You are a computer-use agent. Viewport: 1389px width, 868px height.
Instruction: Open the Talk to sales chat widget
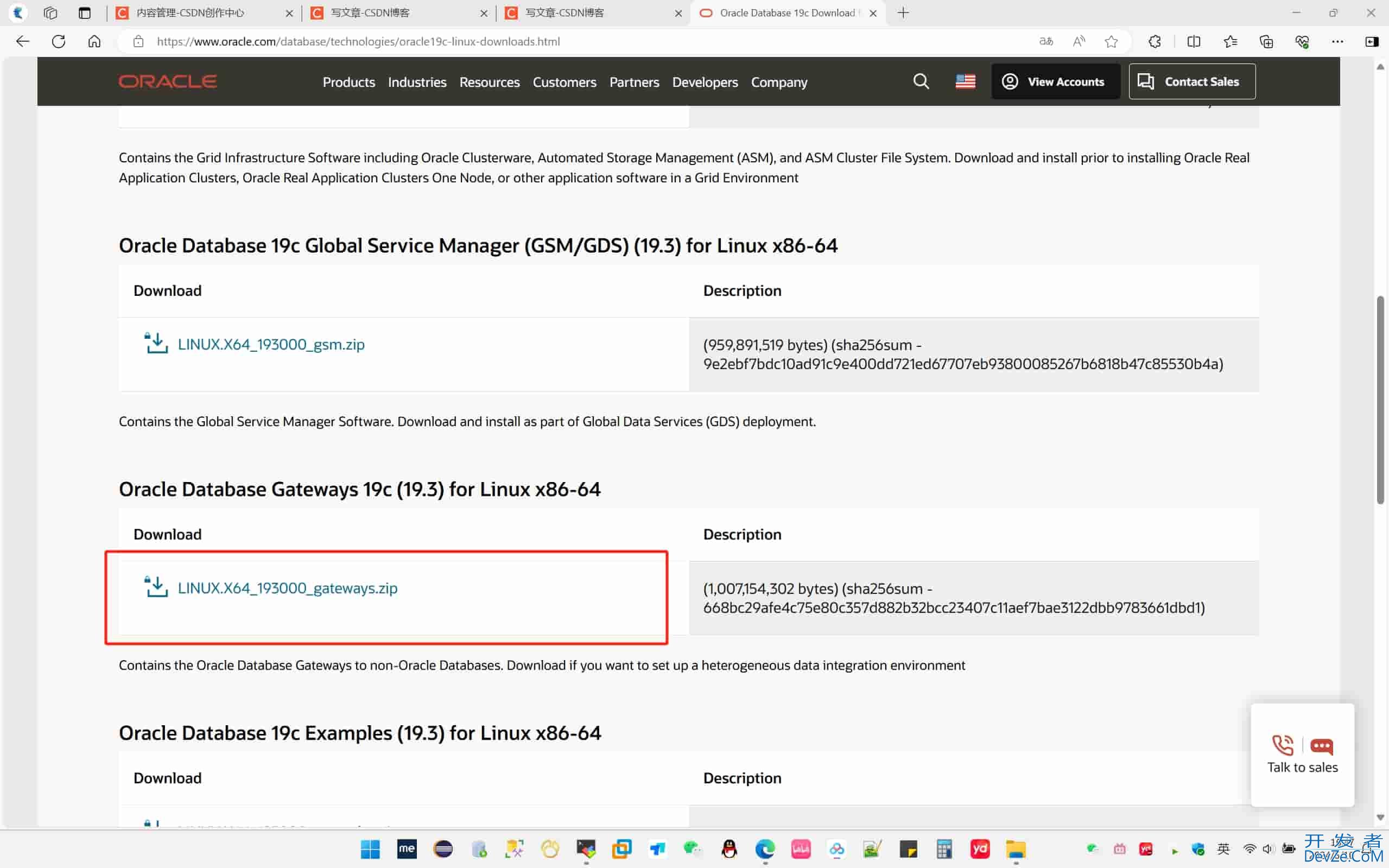tap(1302, 755)
